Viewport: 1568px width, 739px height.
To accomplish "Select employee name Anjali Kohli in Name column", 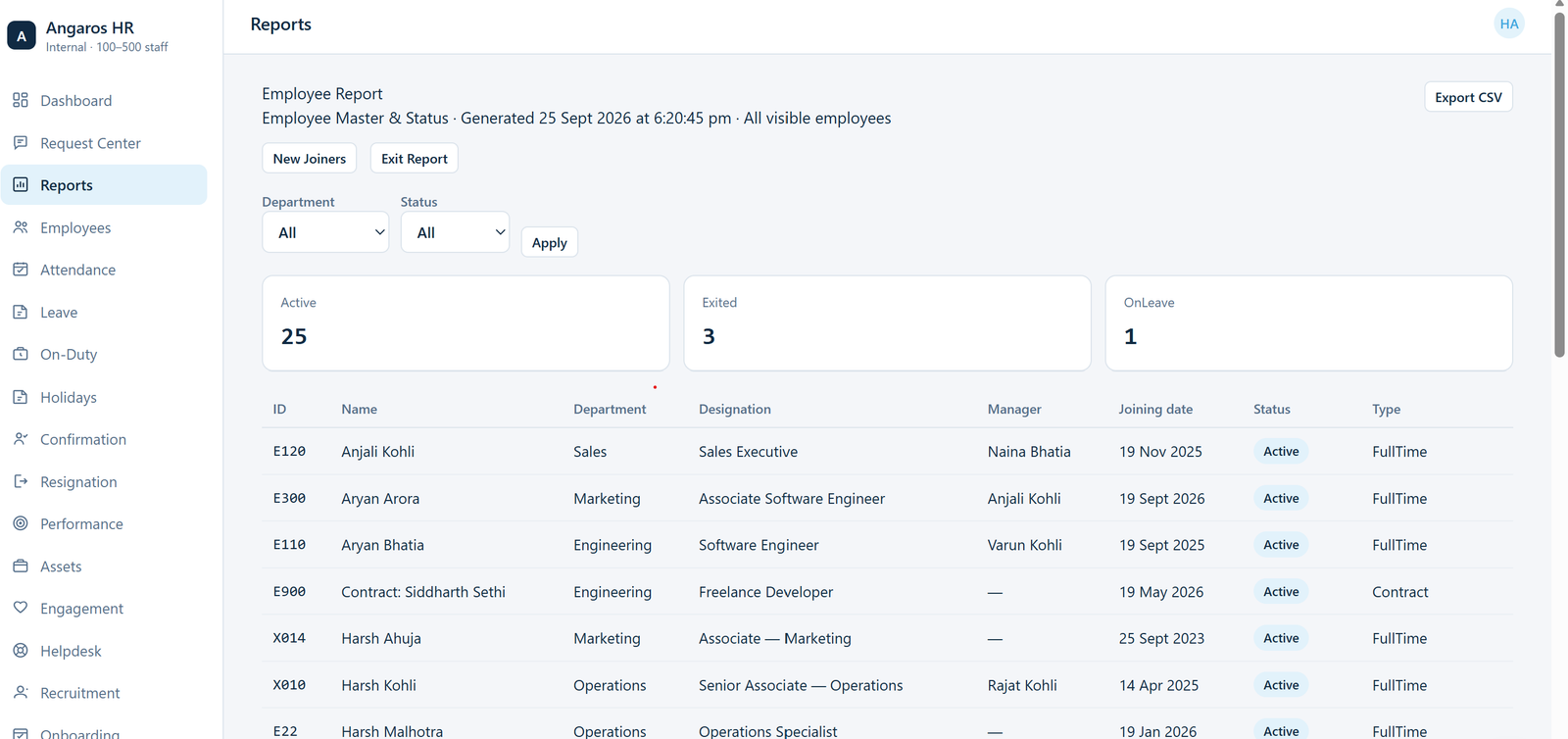I will pyautogui.click(x=378, y=452).
